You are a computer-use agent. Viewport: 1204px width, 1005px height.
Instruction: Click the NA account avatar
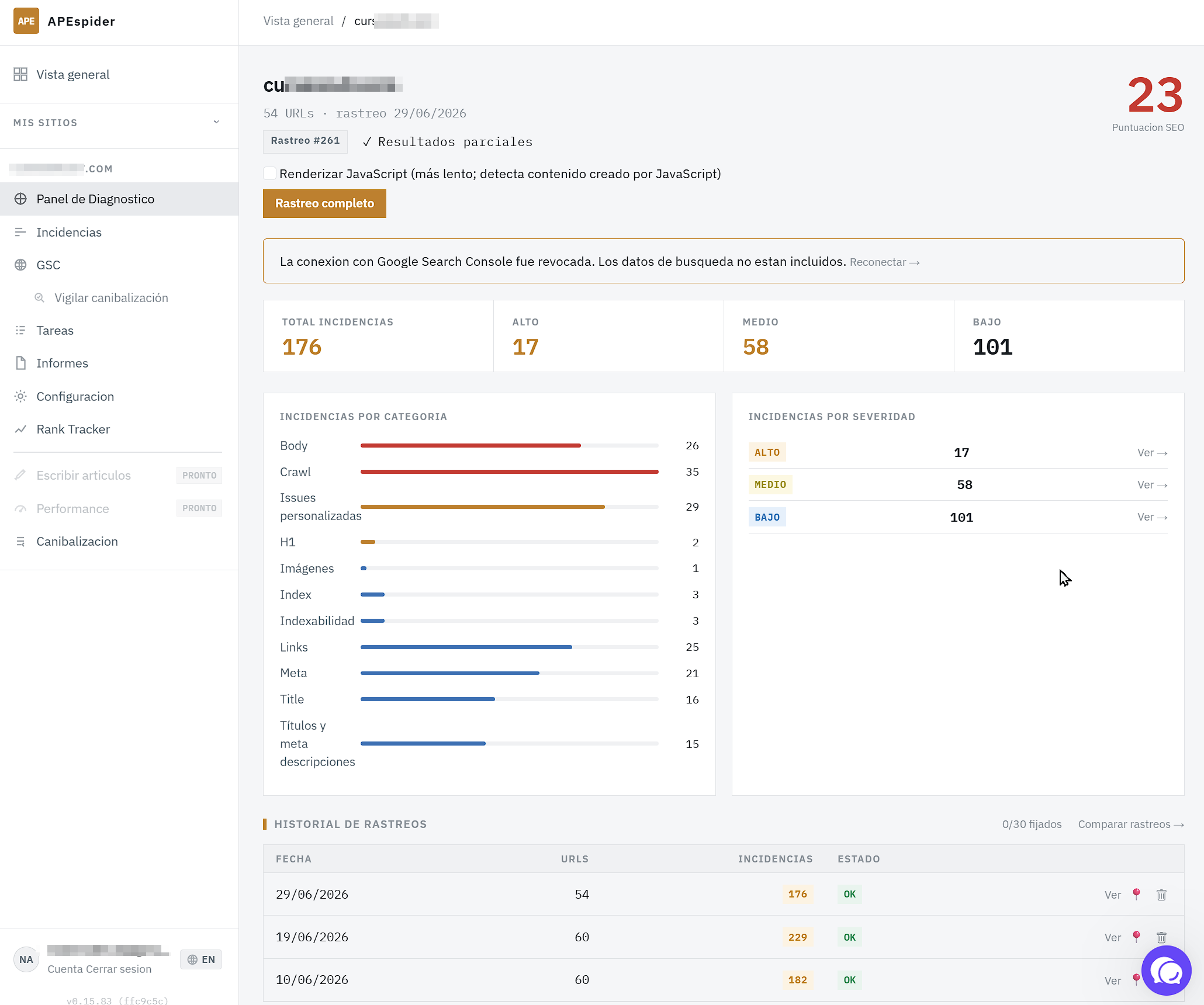click(26, 959)
